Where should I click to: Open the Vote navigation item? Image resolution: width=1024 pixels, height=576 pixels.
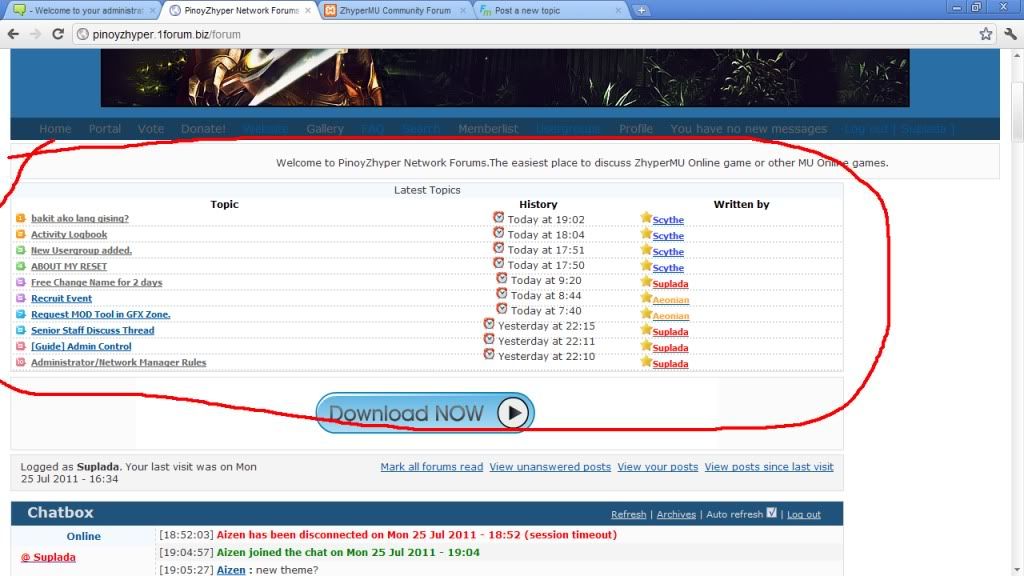pos(151,129)
